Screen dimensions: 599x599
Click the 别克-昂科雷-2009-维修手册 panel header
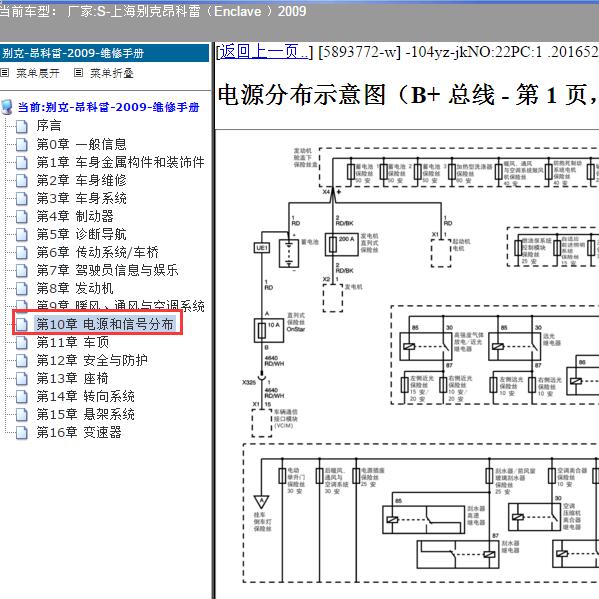click(104, 53)
